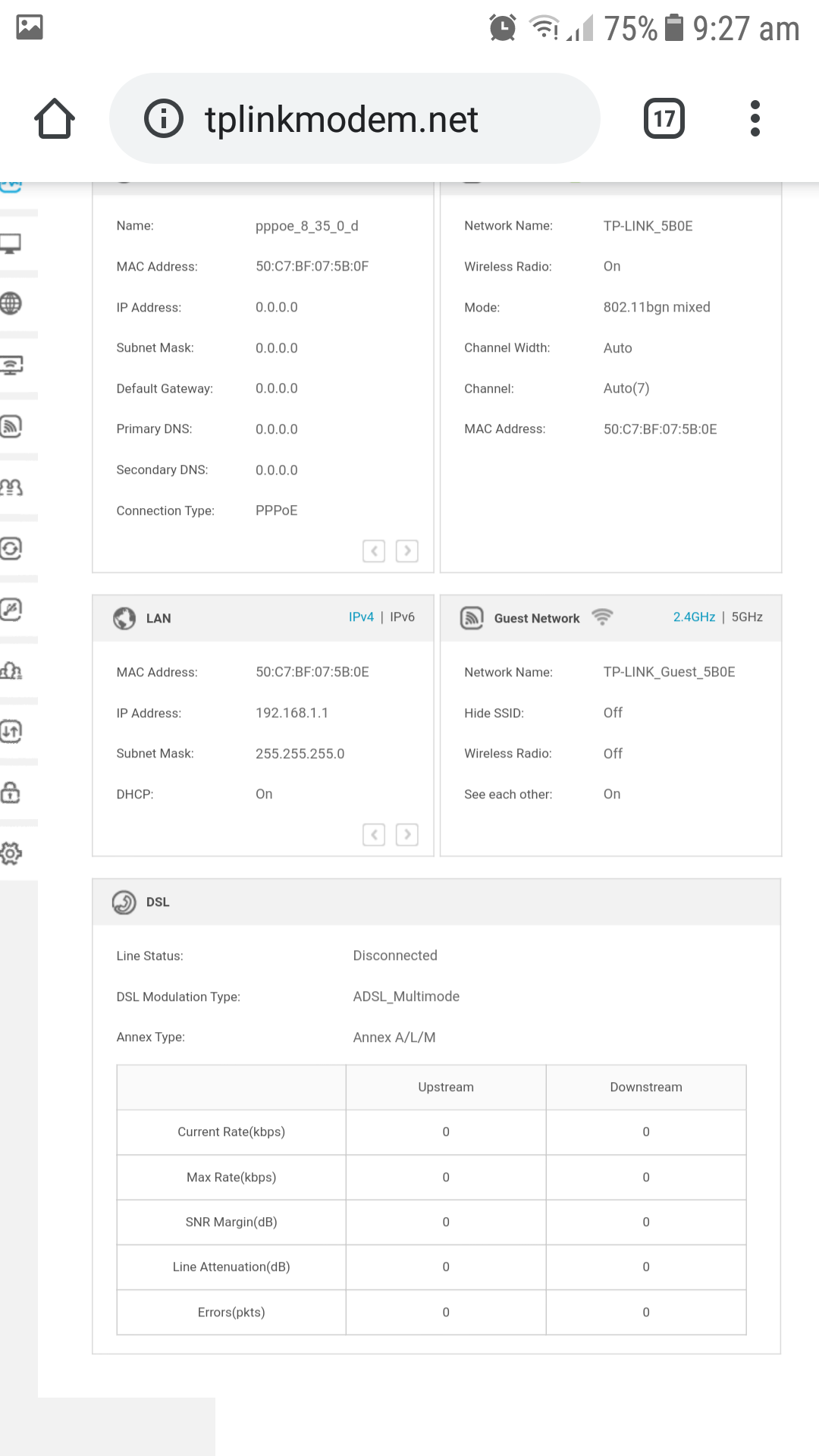The height and width of the screenshot is (1456, 819).
Task: Click the Channel Width Auto value
Action: pos(618,348)
